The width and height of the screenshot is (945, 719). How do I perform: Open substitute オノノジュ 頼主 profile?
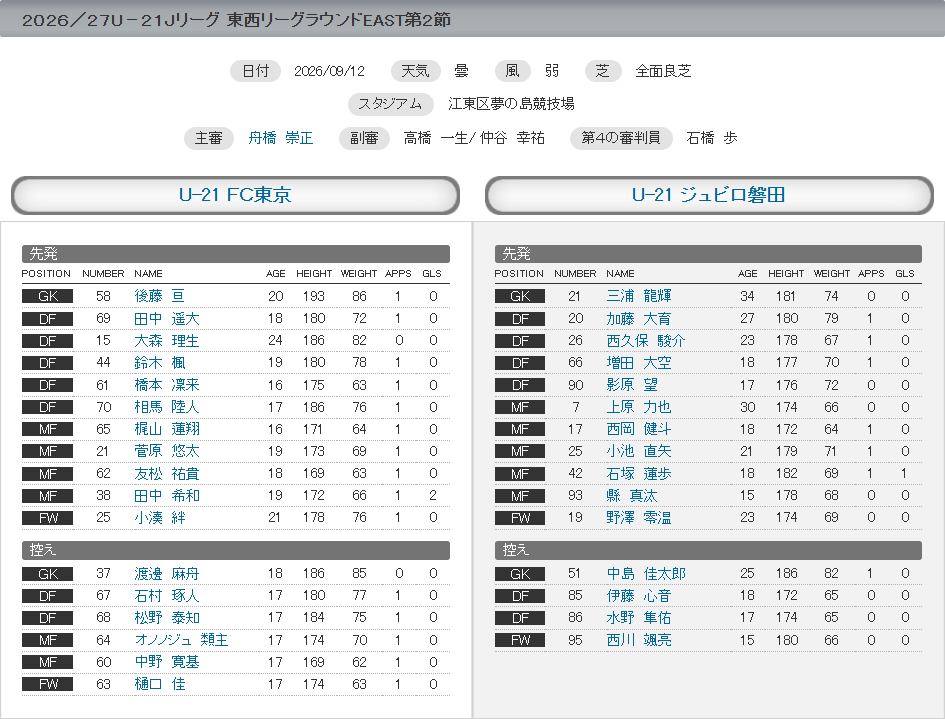click(x=181, y=639)
